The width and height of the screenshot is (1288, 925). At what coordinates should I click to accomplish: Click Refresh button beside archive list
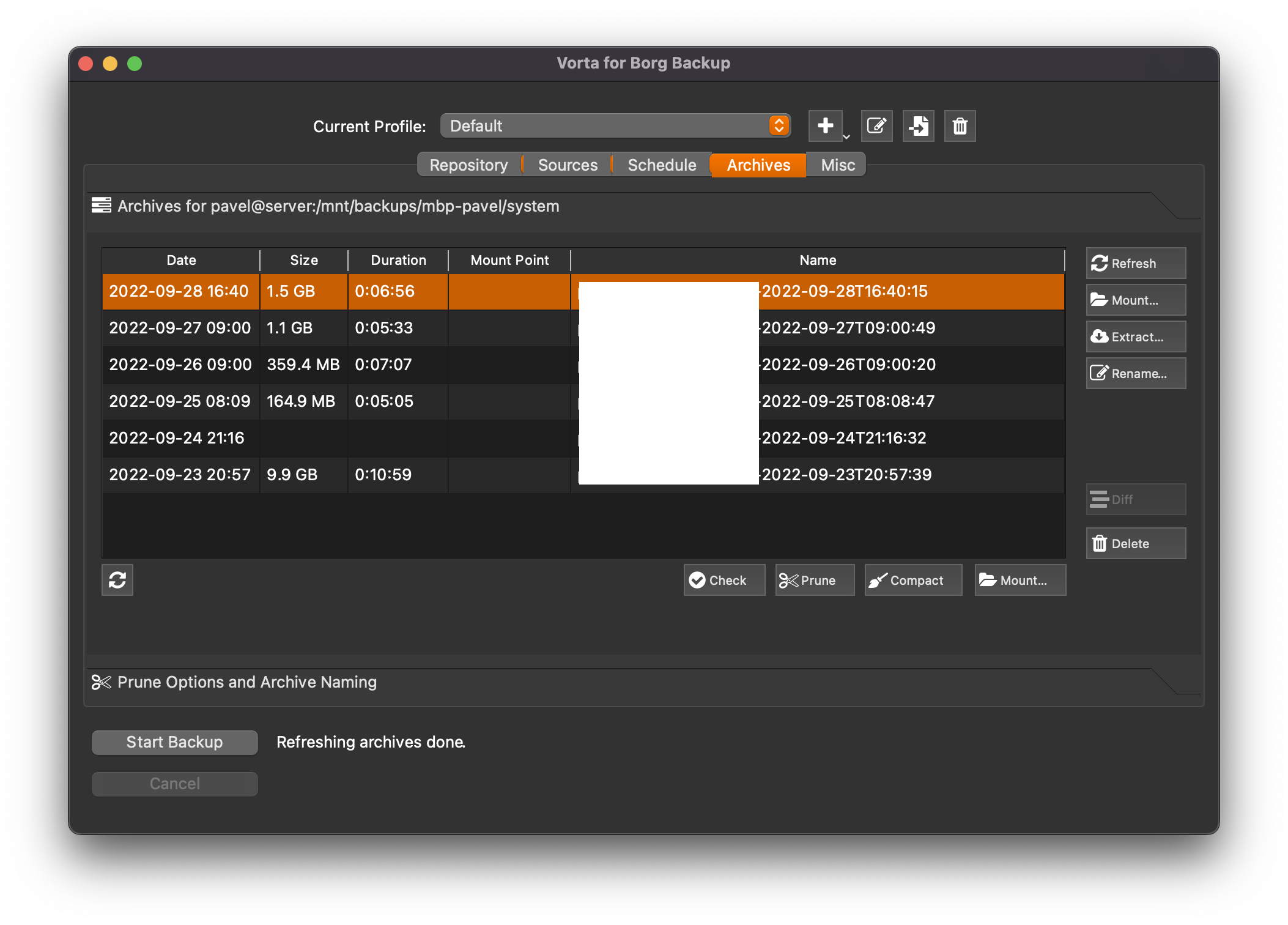tap(1136, 263)
